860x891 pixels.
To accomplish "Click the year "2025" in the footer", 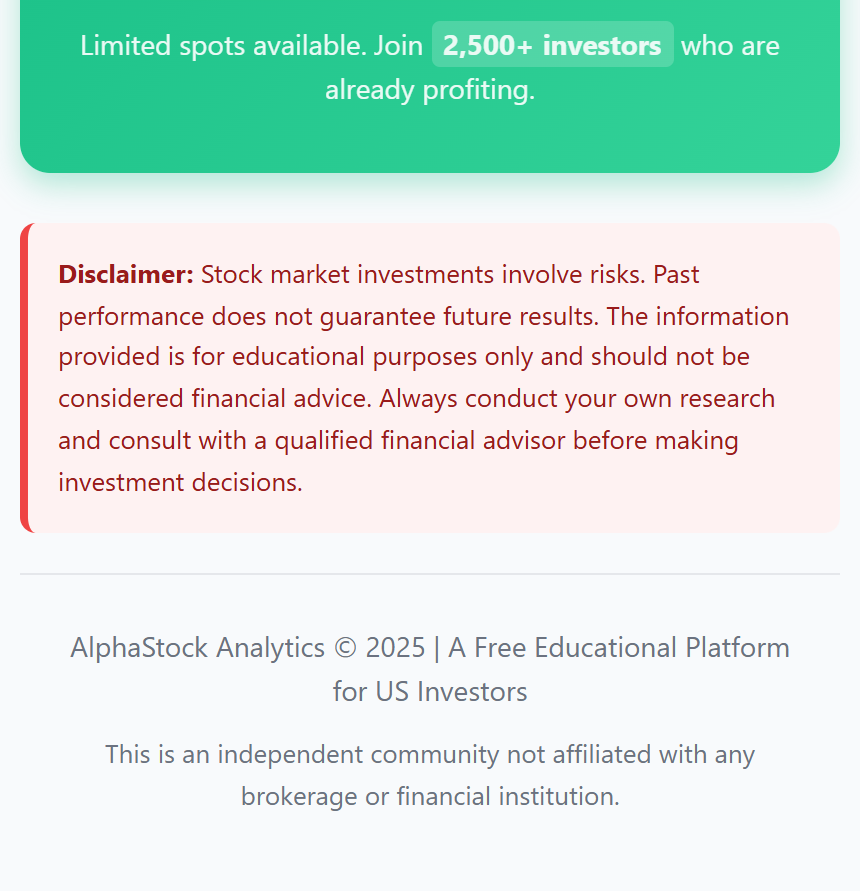I will click(x=395, y=648).
